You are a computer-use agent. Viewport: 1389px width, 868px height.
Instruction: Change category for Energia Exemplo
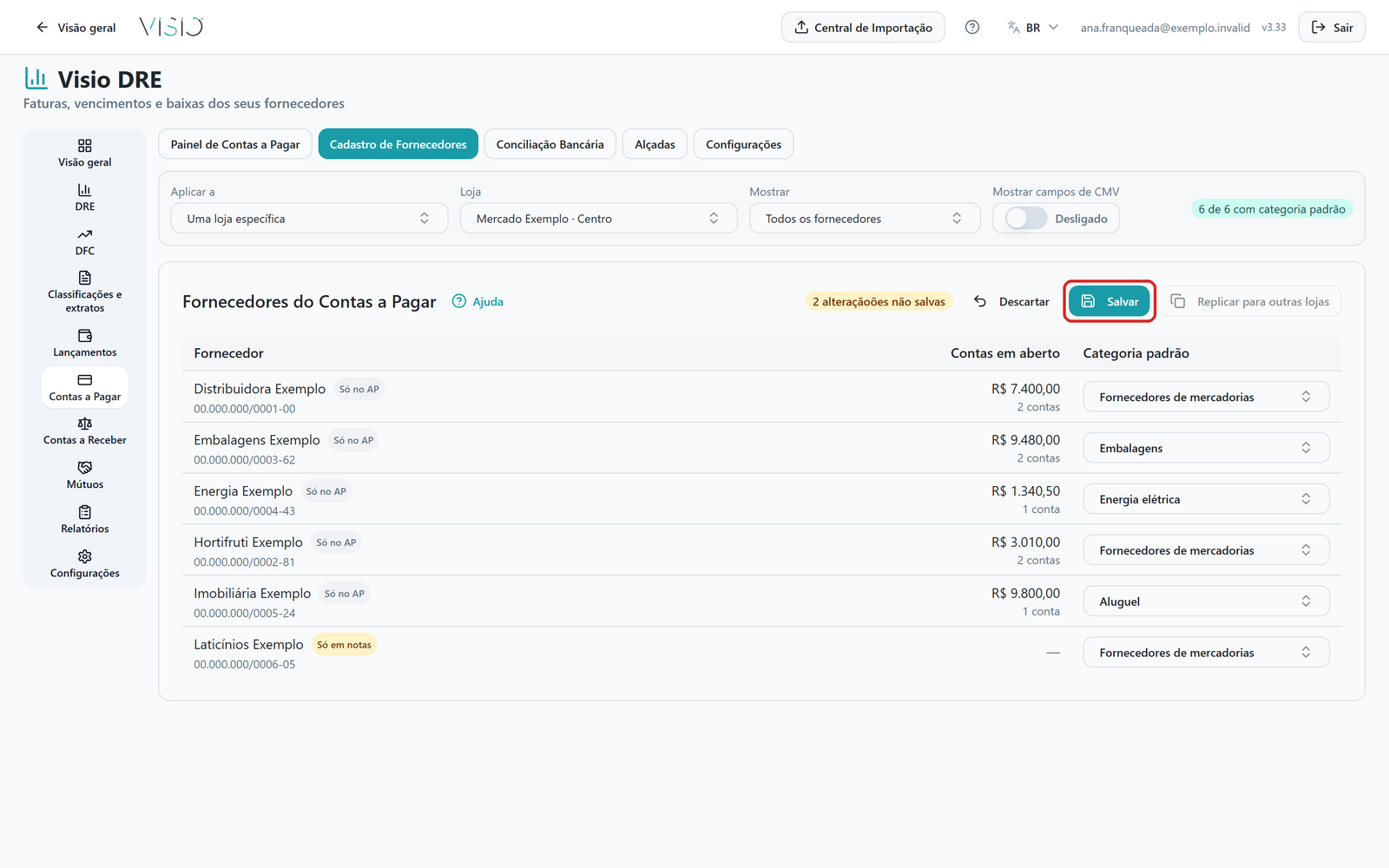pos(1206,499)
